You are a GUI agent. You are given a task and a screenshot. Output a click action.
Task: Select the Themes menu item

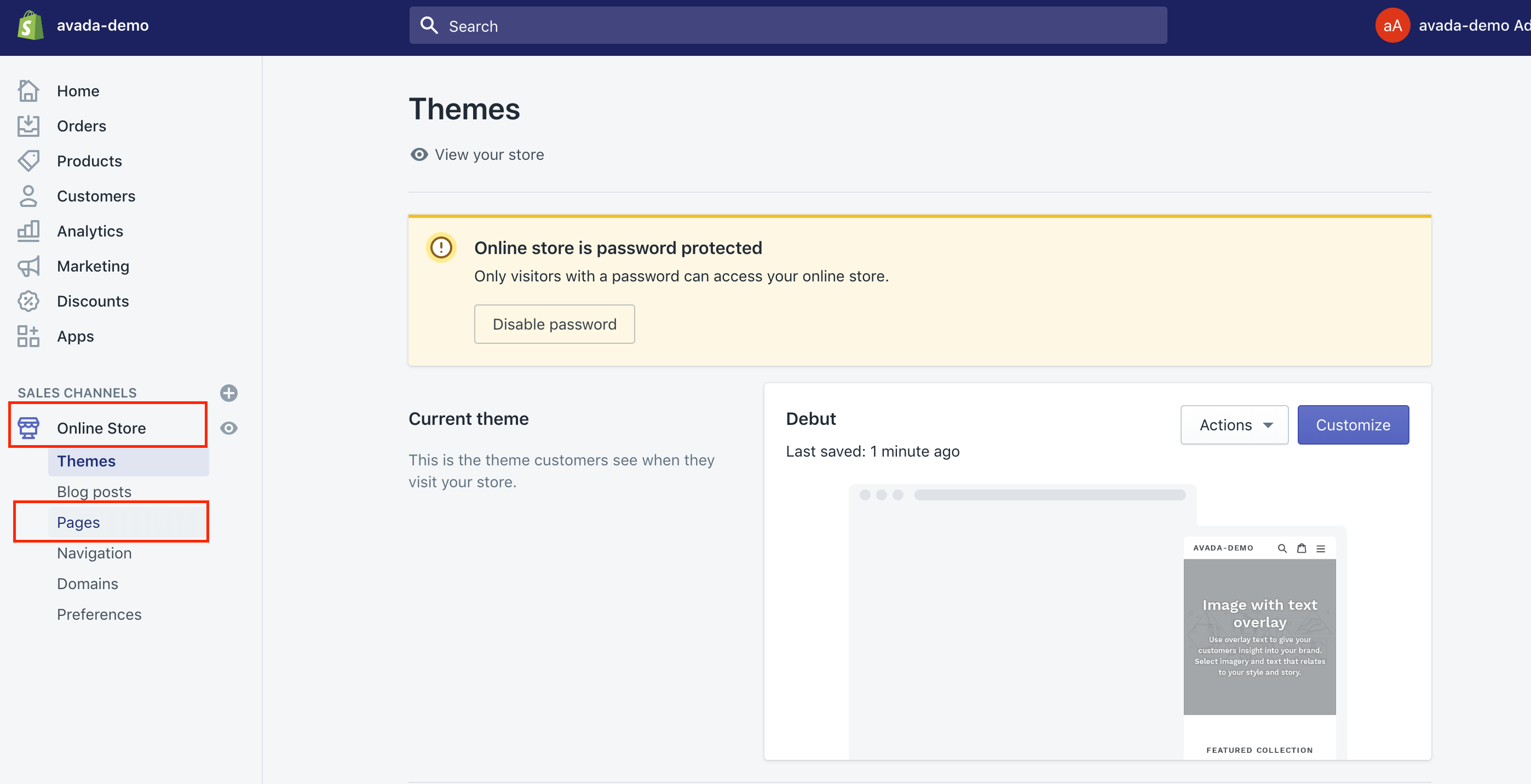[86, 461]
